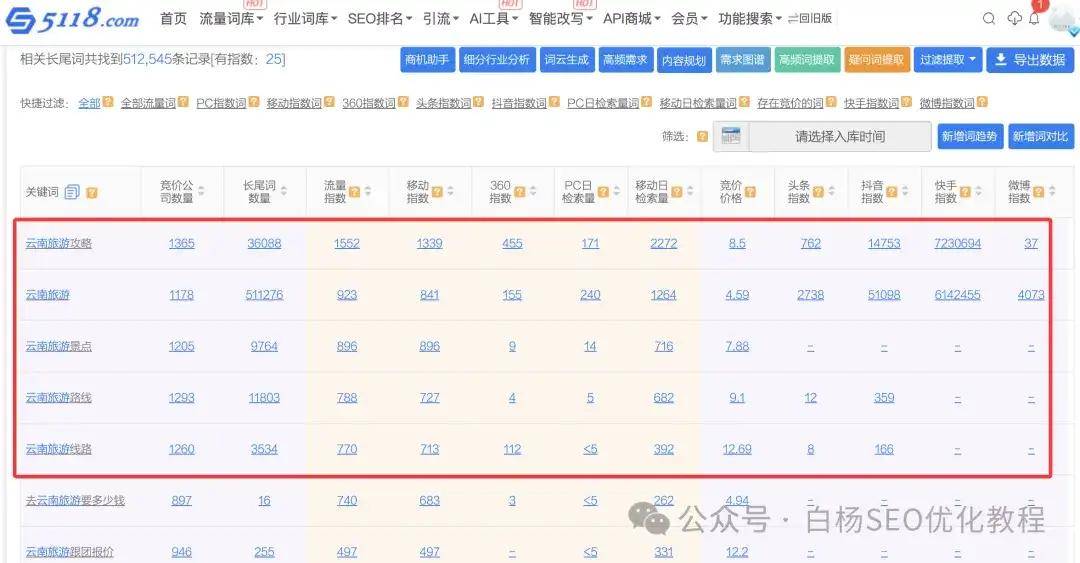Click help icon beside 快手指数词
The height and width of the screenshot is (563, 1080).
(x=906, y=102)
